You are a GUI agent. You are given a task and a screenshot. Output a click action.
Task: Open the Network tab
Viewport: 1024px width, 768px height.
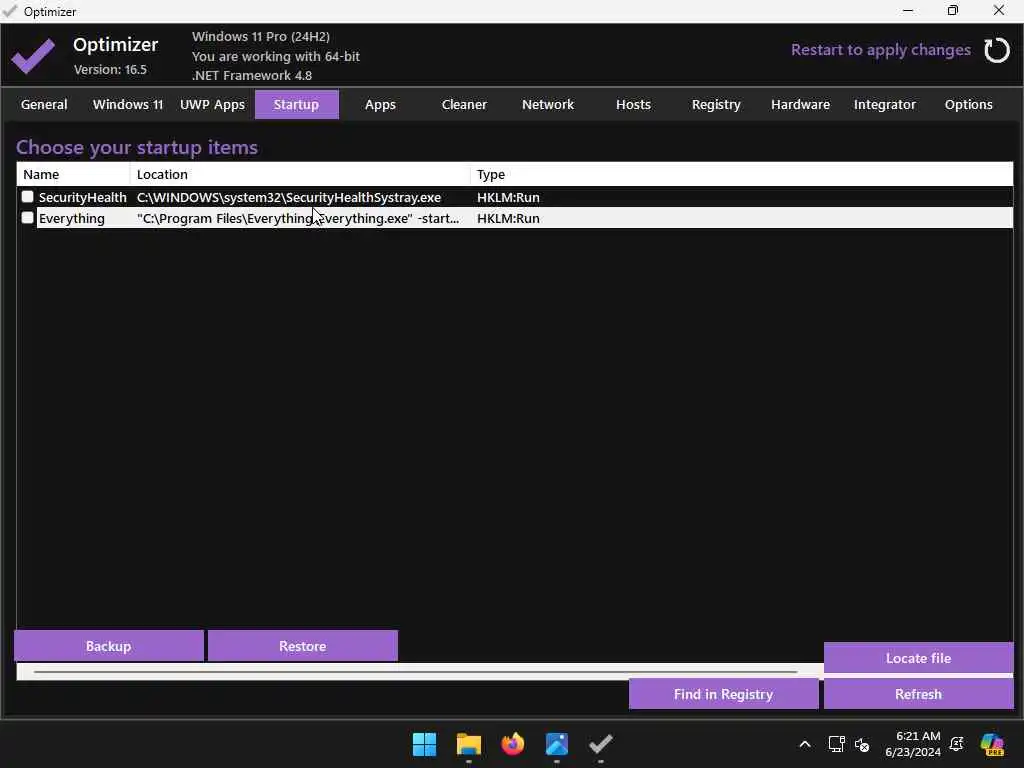(548, 104)
